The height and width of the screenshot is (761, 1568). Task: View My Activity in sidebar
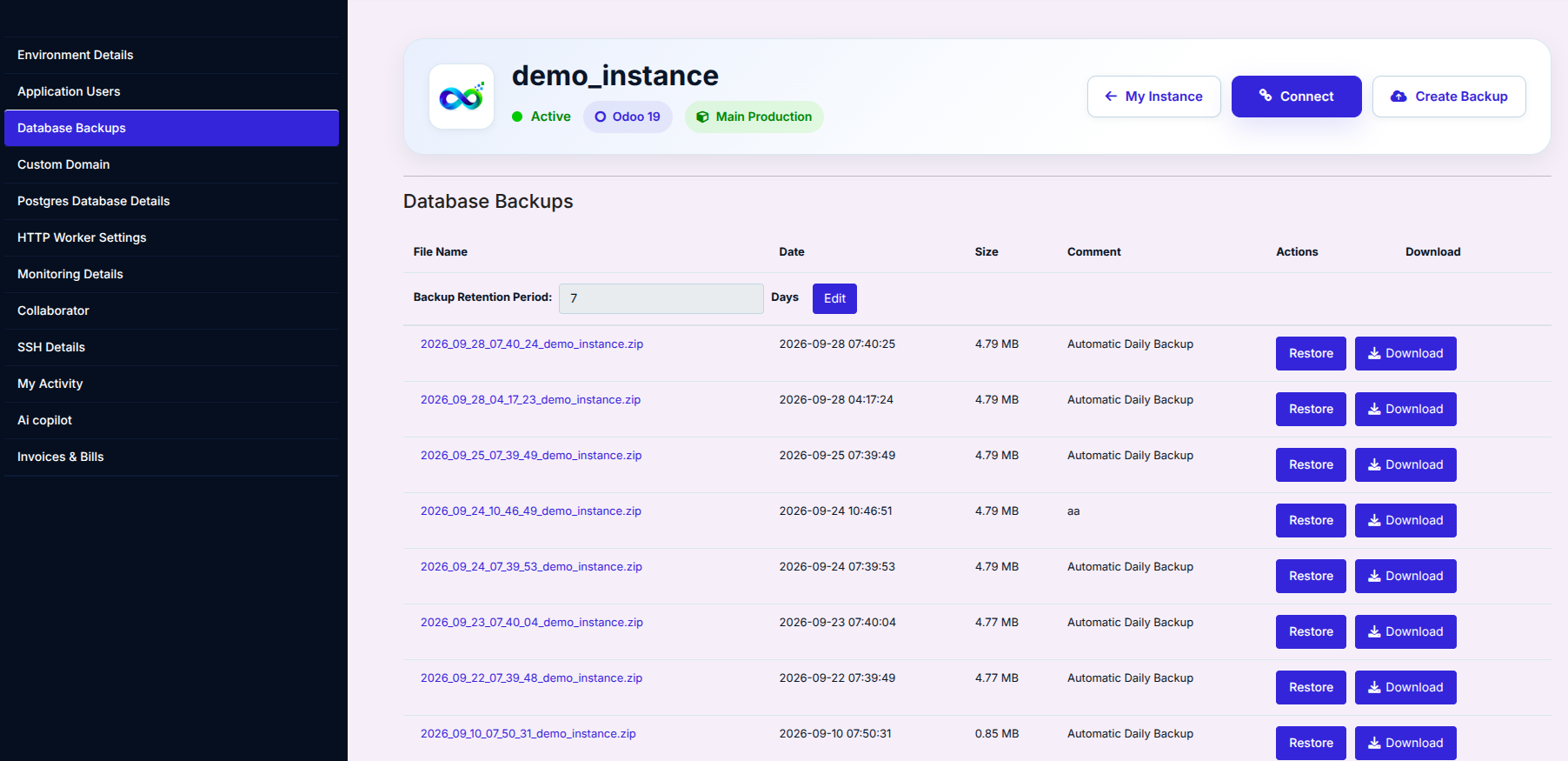pyautogui.click(x=171, y=384)
